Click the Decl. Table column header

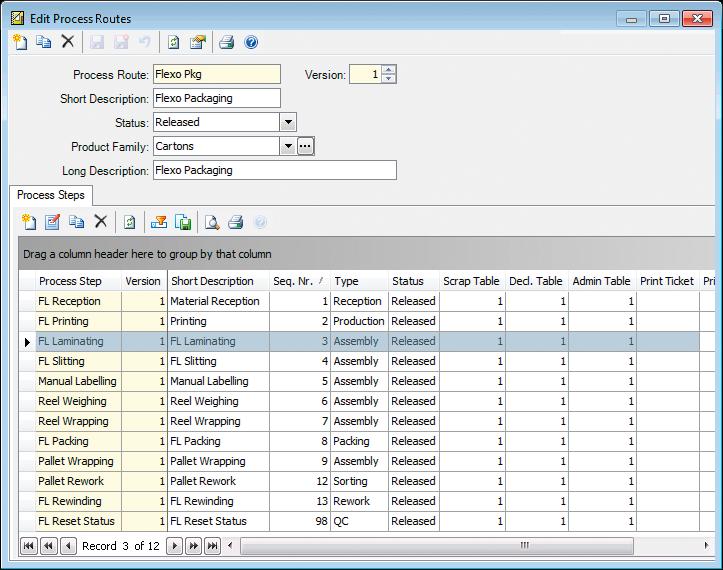pyautogui.click(x=536, y=281)
